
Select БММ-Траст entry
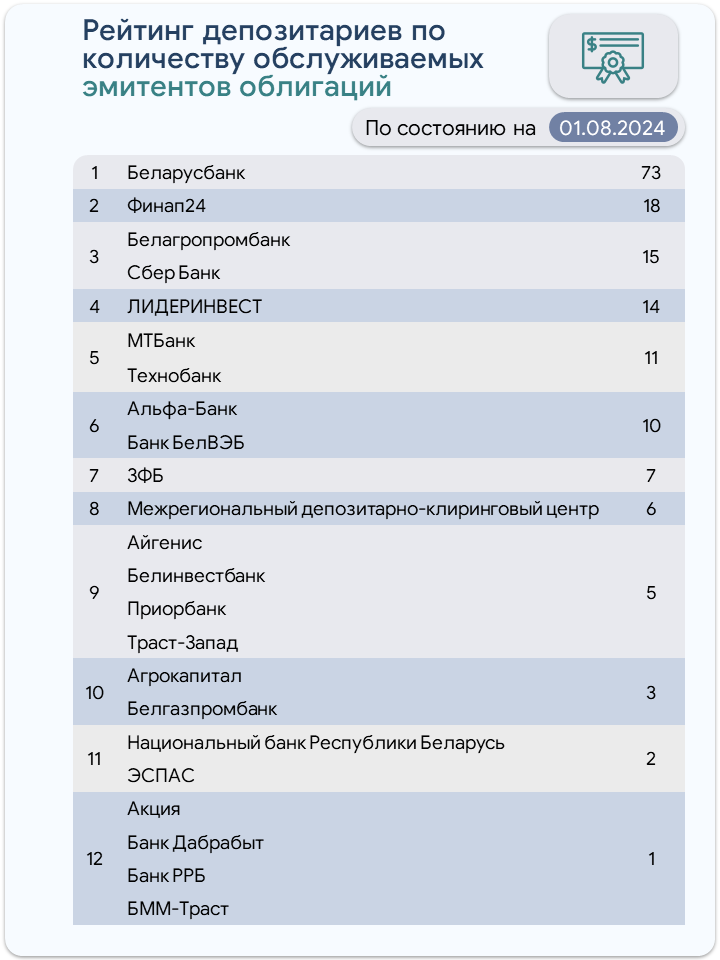(178, 909)
